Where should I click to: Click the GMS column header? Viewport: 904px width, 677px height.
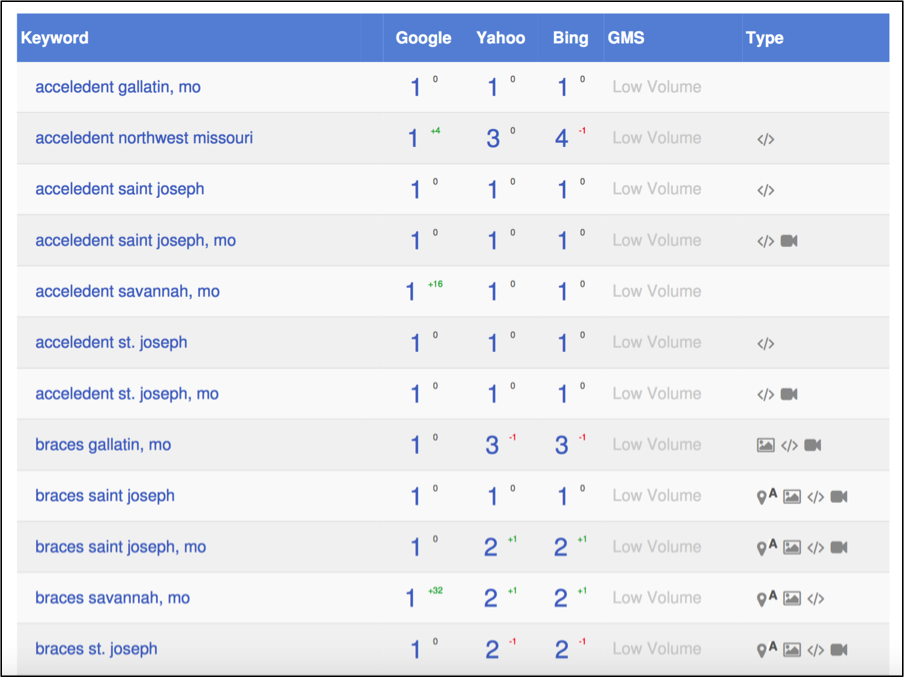[x=626, y=38]
